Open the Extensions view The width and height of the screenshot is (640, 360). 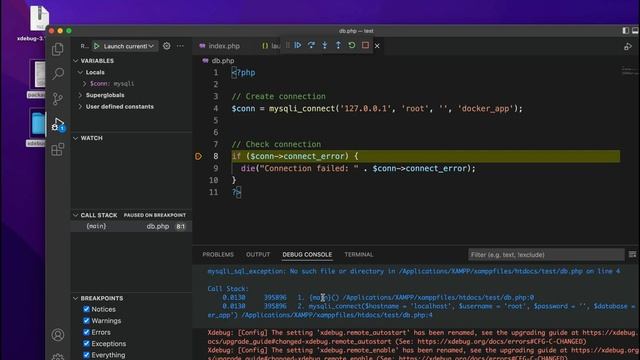tap(58, 150)
